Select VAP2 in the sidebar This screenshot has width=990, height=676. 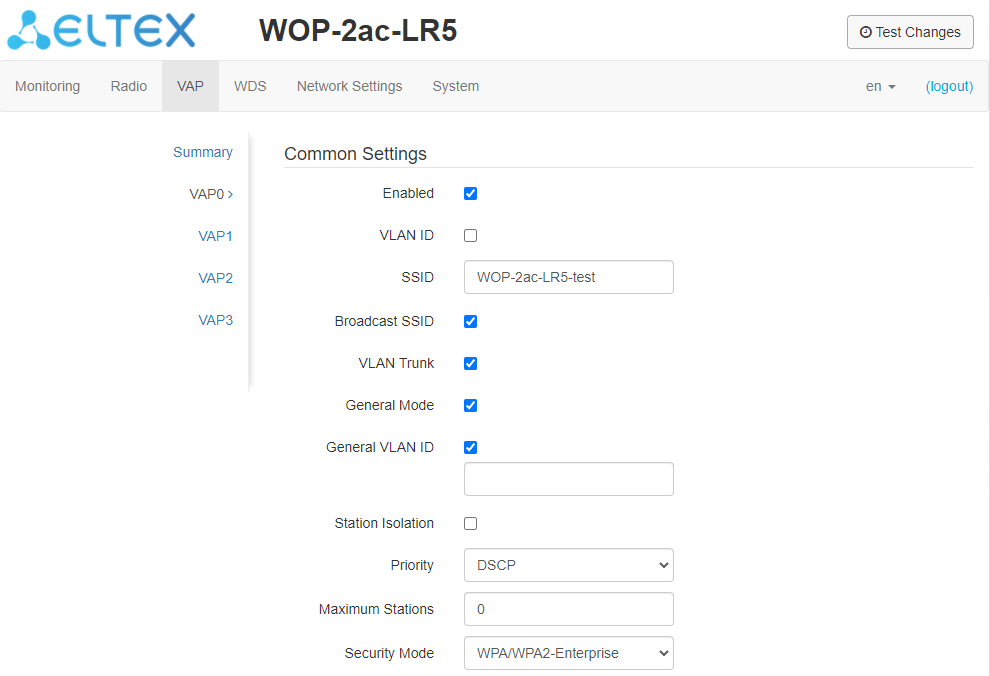(x=215, y=278)
